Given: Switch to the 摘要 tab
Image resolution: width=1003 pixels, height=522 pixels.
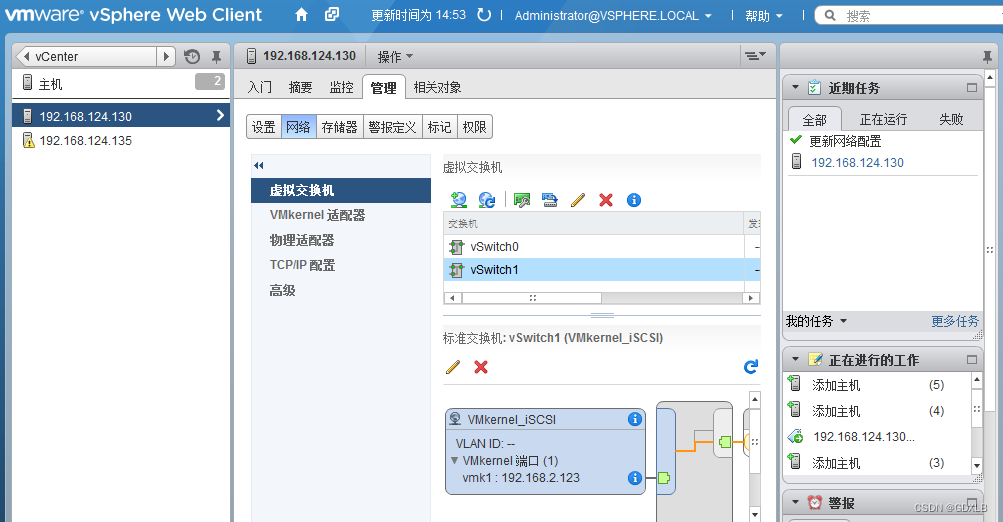Looking at the screenshot, I should (x=301, y=87).
